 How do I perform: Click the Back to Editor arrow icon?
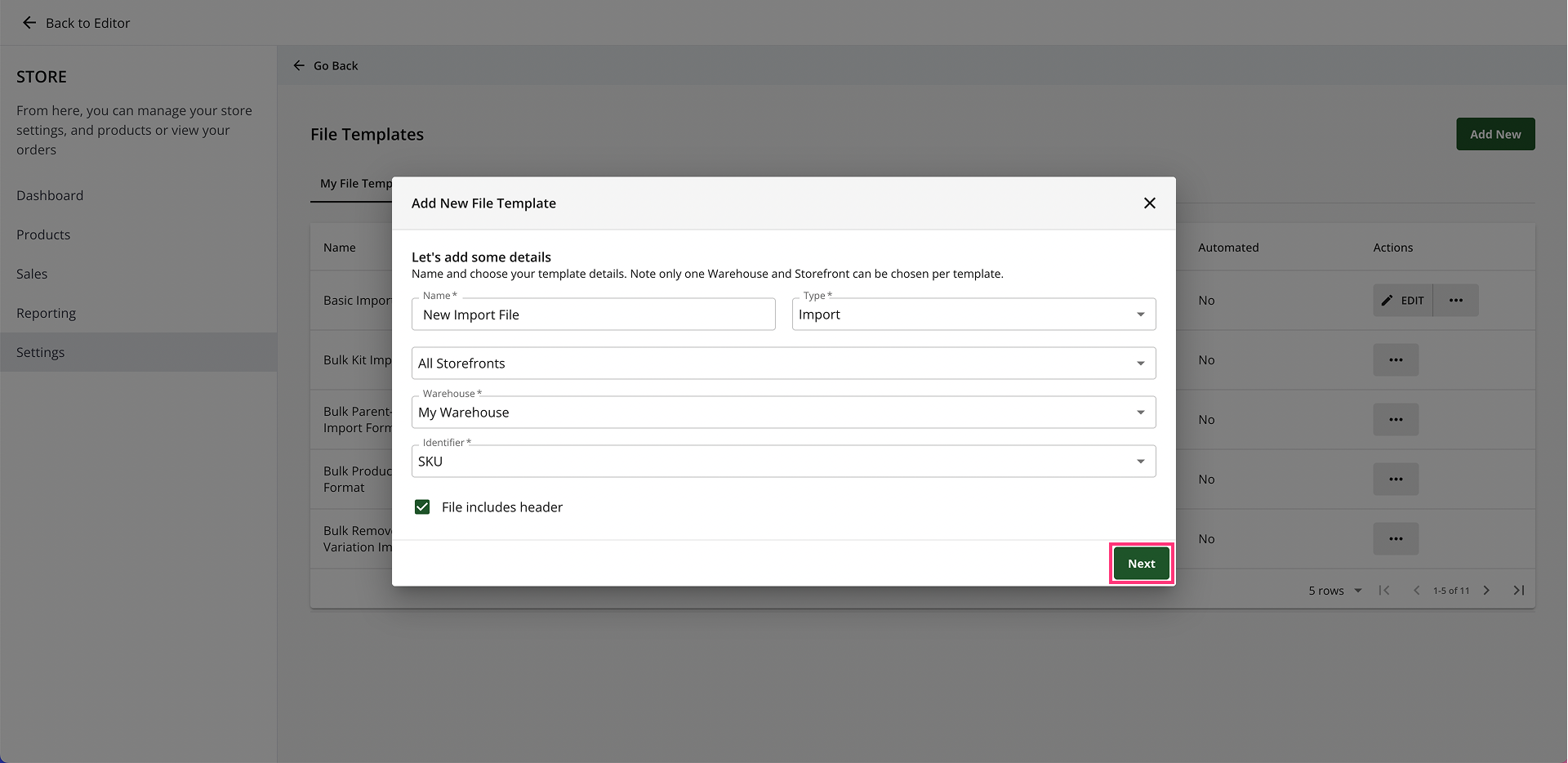[29, 23]
